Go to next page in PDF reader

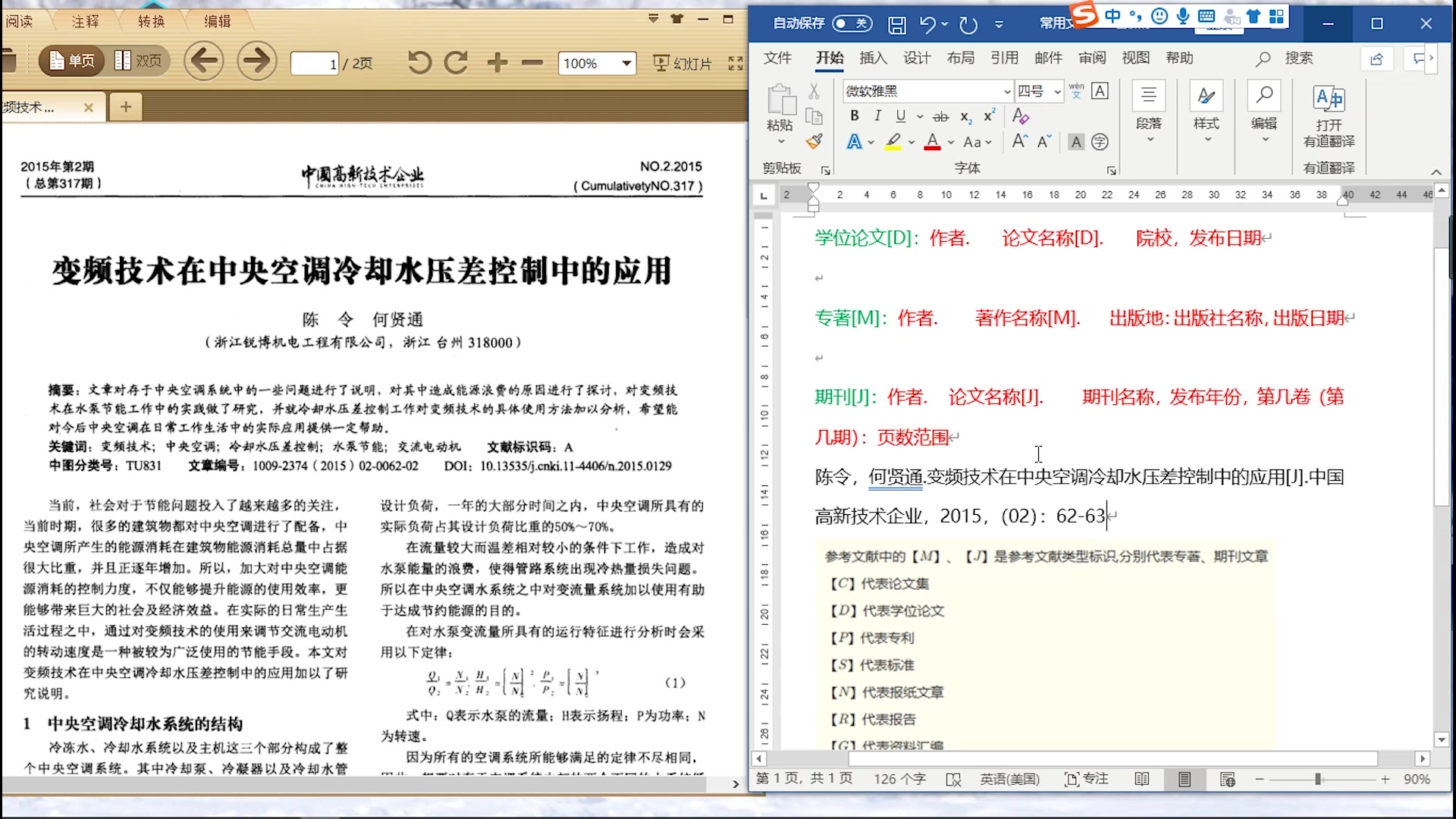click(x=257, y=61)
